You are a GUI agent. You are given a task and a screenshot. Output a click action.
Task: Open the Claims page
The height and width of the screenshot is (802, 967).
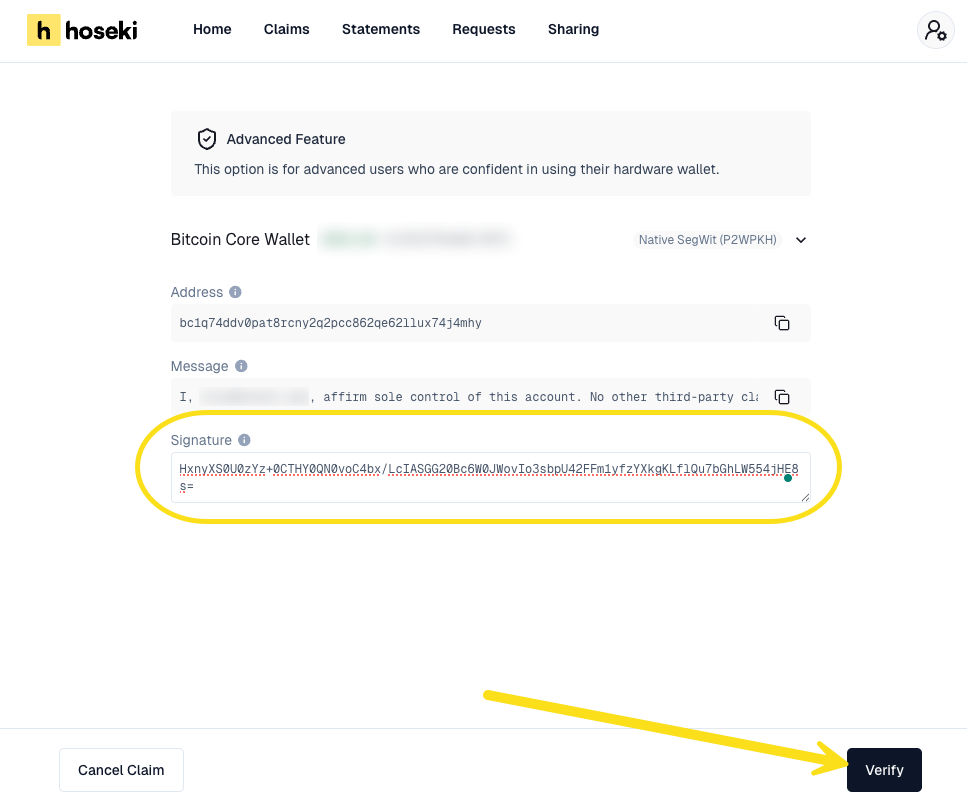click(287, 30)
